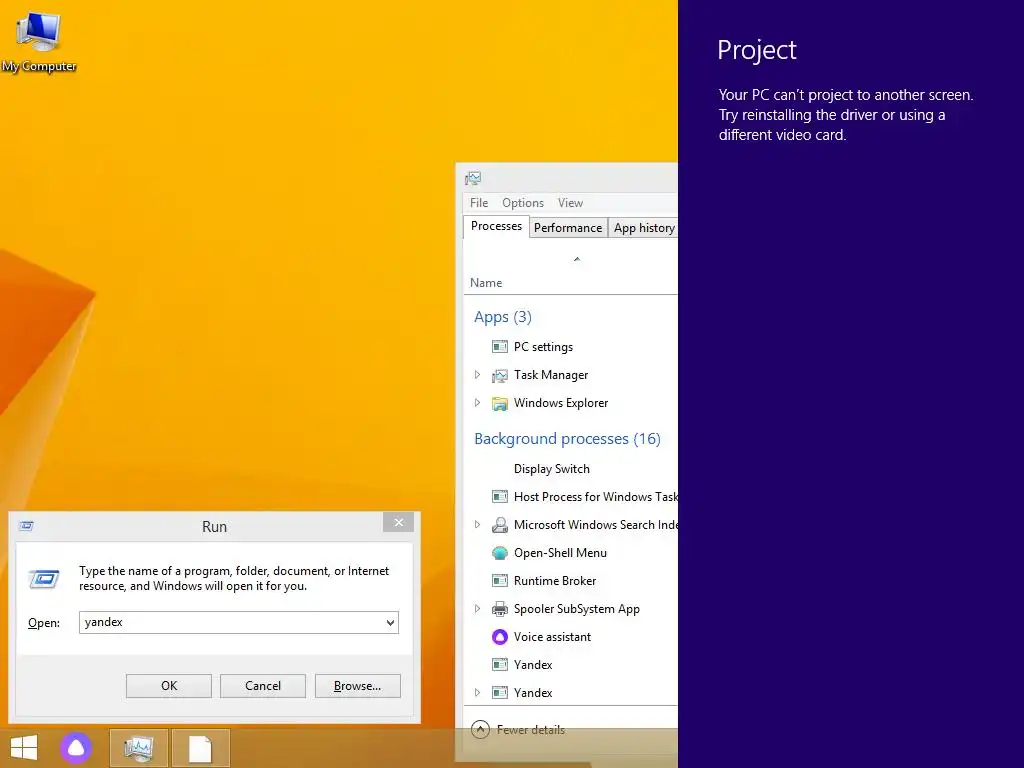Switch to the Processes tab
Image resolution: width=1024 pixels, height=768 pixels.
[496, 227]
